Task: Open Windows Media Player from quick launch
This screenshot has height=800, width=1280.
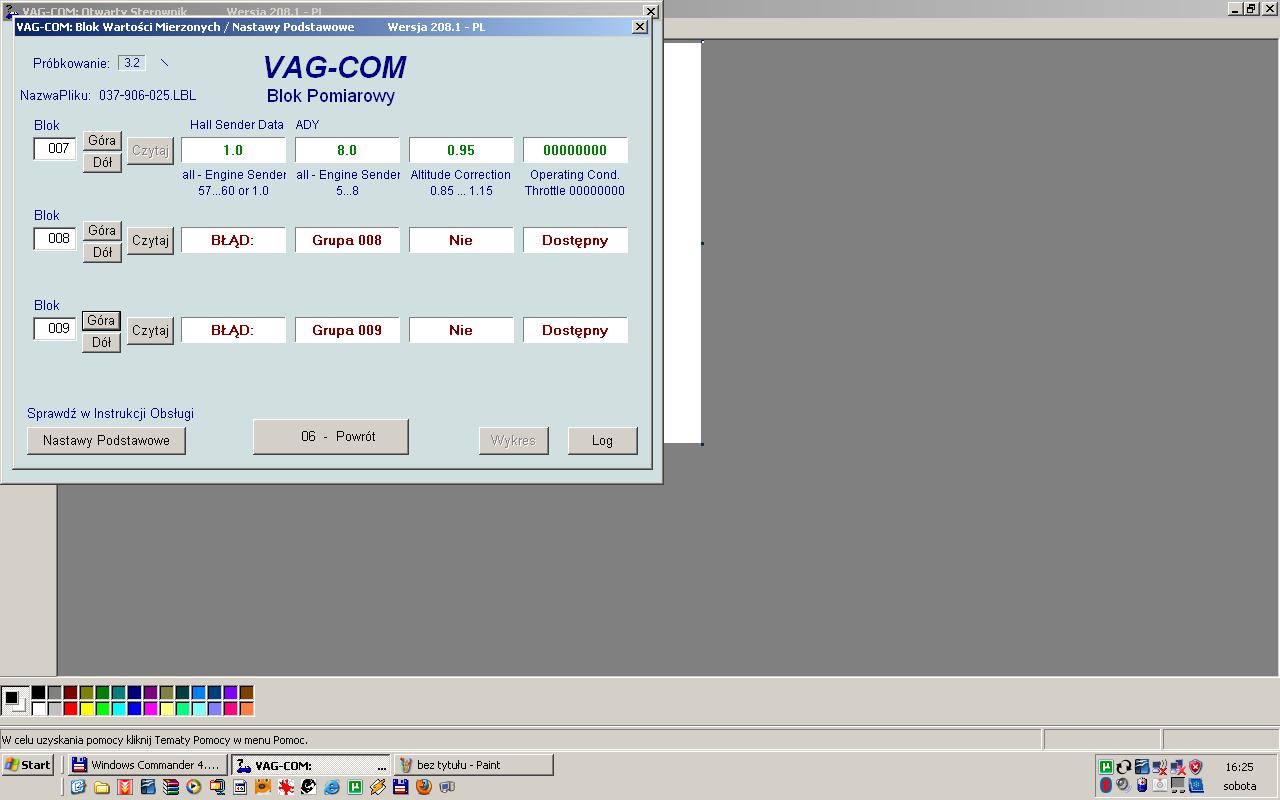Action: (194, 787)
